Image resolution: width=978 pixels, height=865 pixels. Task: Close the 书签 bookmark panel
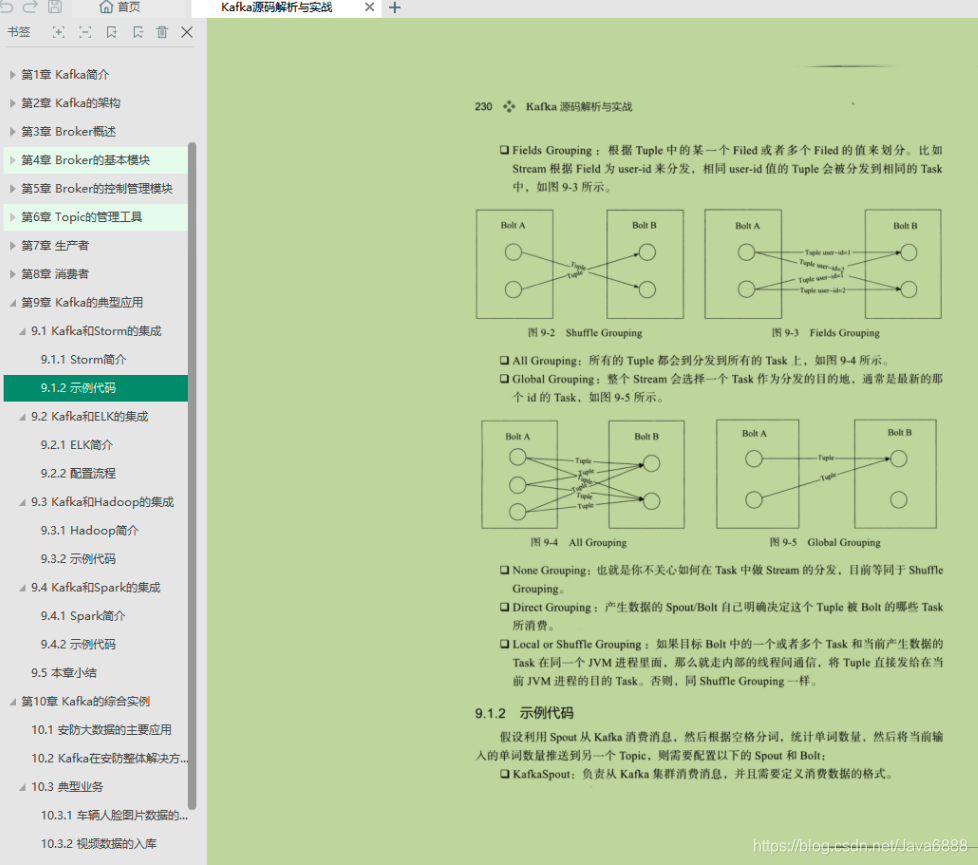(186, 32)
